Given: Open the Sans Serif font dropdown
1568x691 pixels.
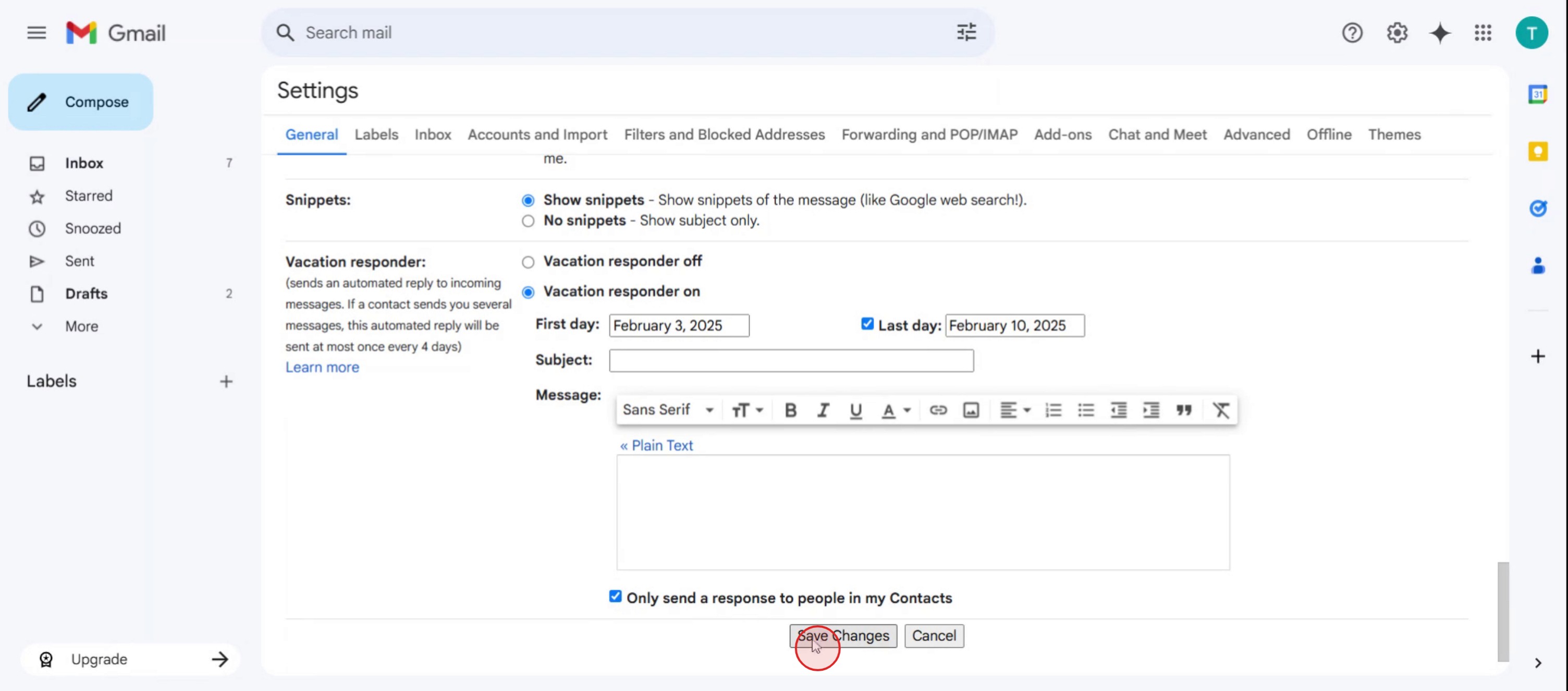Looking at the screenshot, I should [667, 410].
